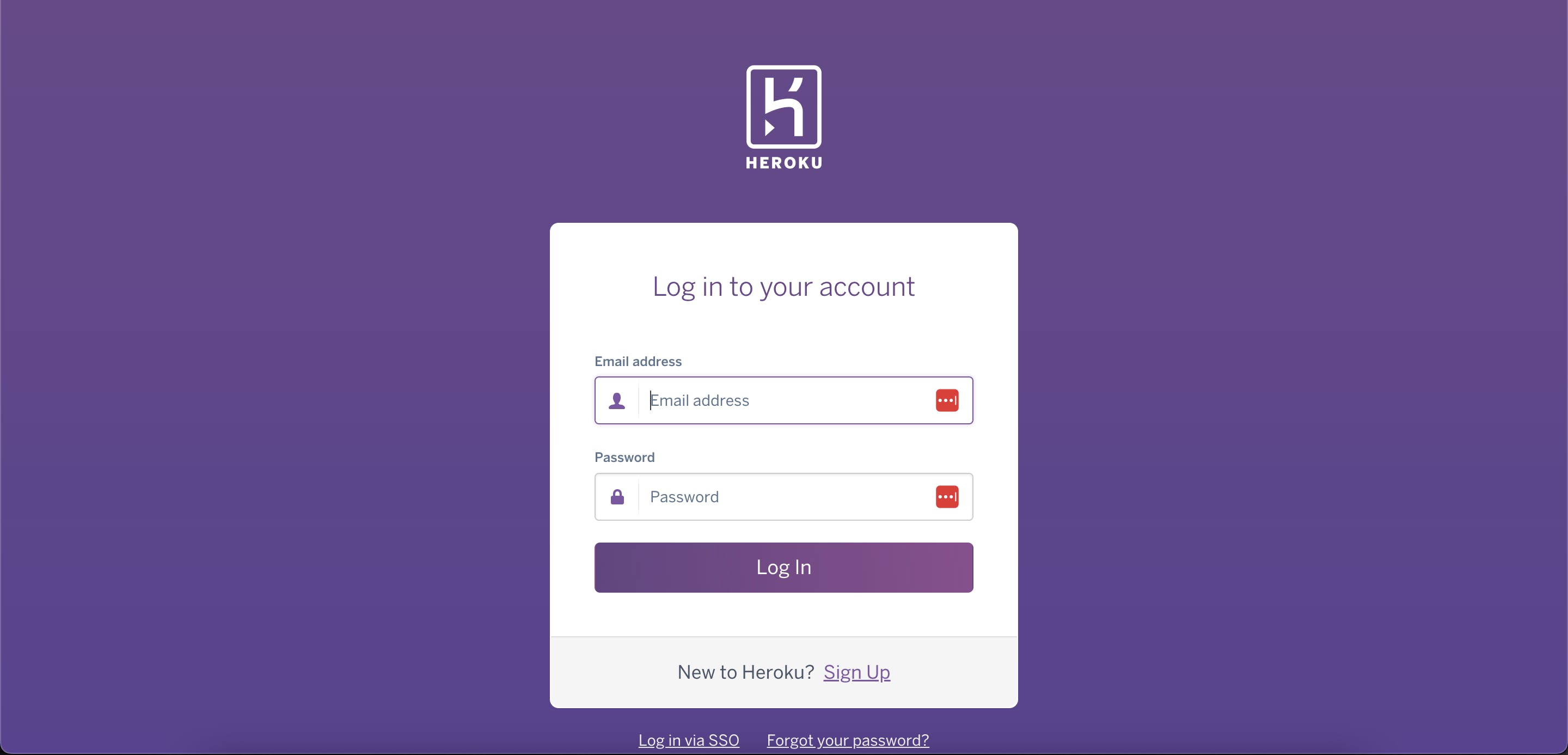Image resolution: width=1568 pixels, height=755 pixels.
Task: Click the Password label above the field
Action: (624, 457)
